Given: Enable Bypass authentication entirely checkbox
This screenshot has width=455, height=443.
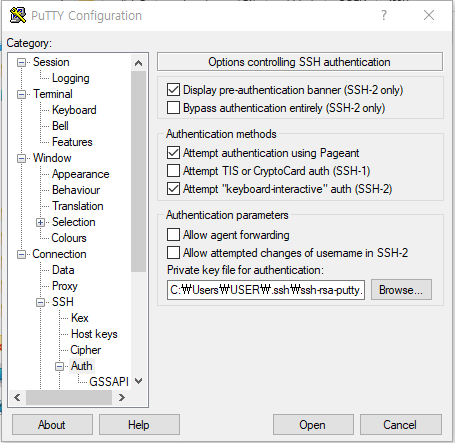Looking at the screenshot, I should pos(173,108).
